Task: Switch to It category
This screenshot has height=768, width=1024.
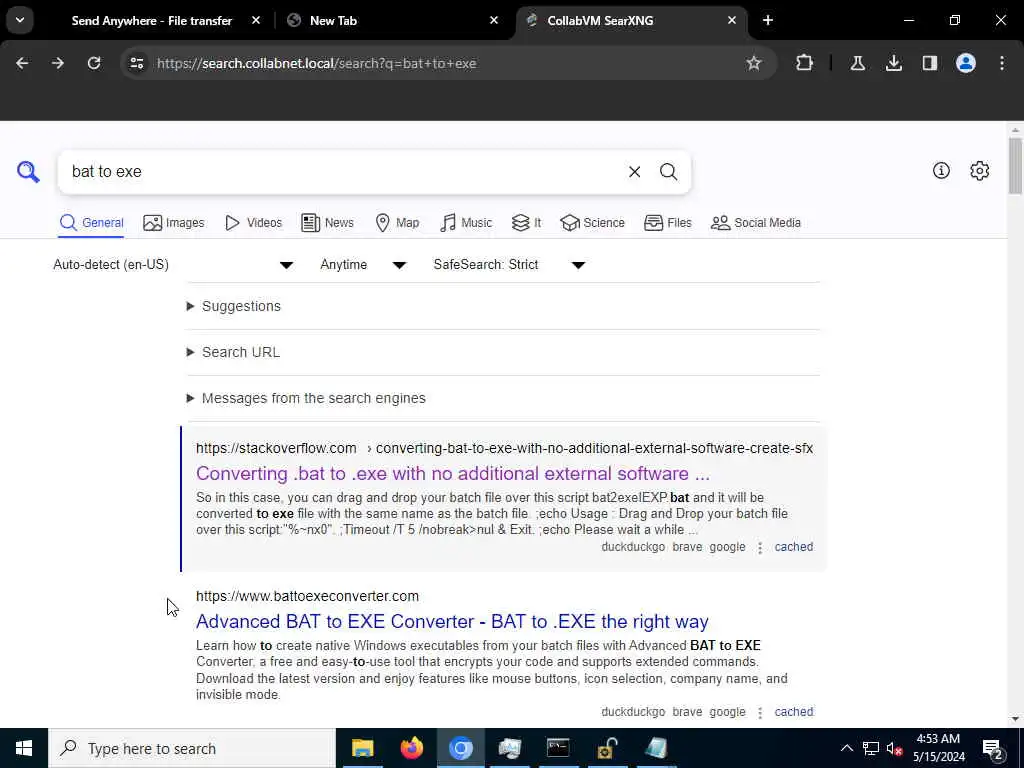Action: 526,223
